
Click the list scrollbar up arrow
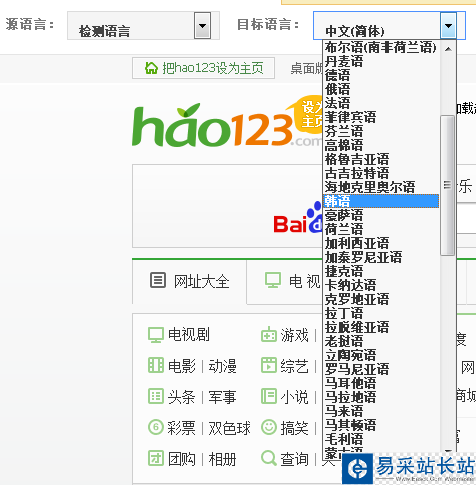tap(448, 49)
